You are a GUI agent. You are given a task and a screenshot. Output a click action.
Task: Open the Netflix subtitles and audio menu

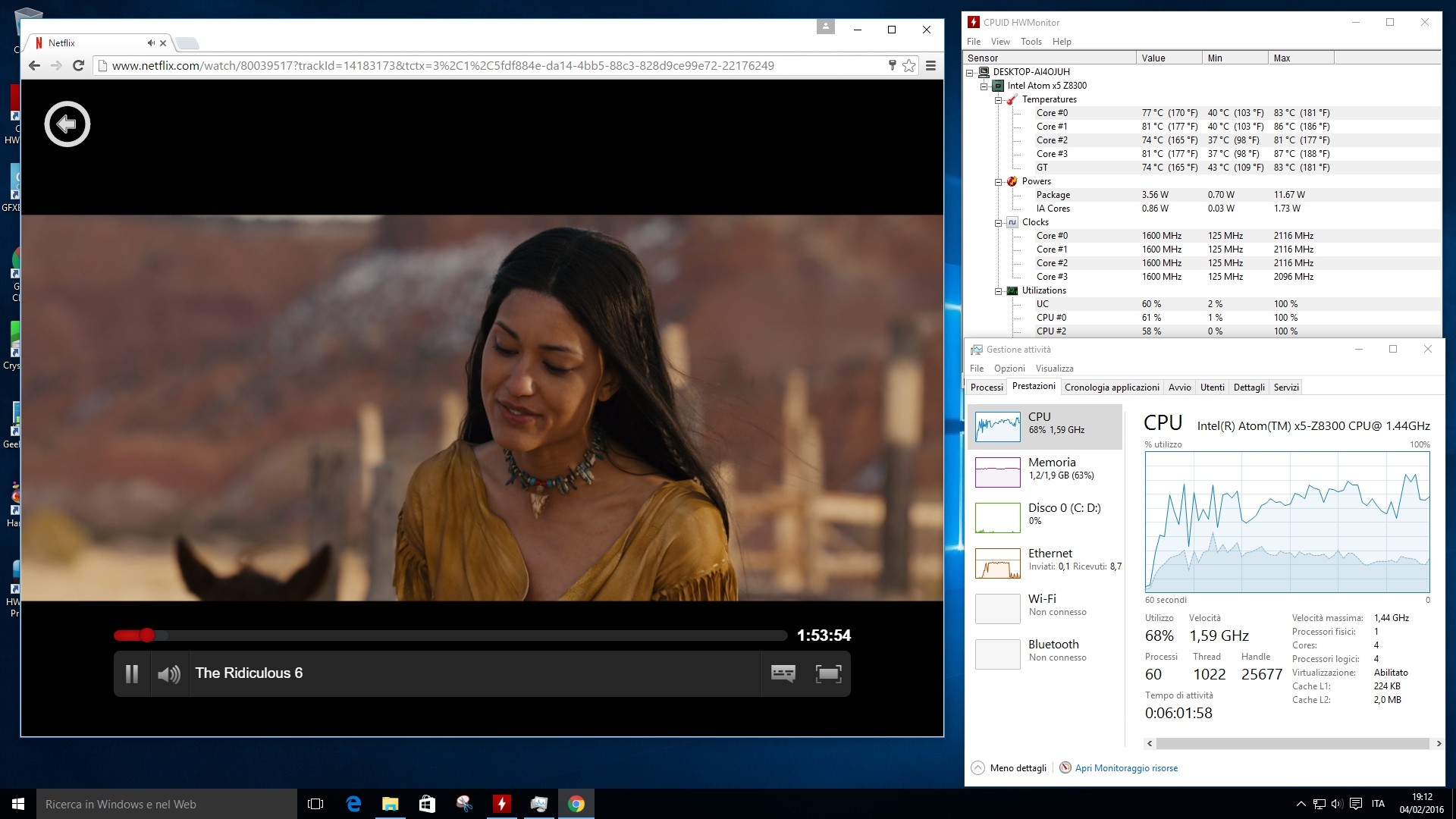[x=783, y=673]
